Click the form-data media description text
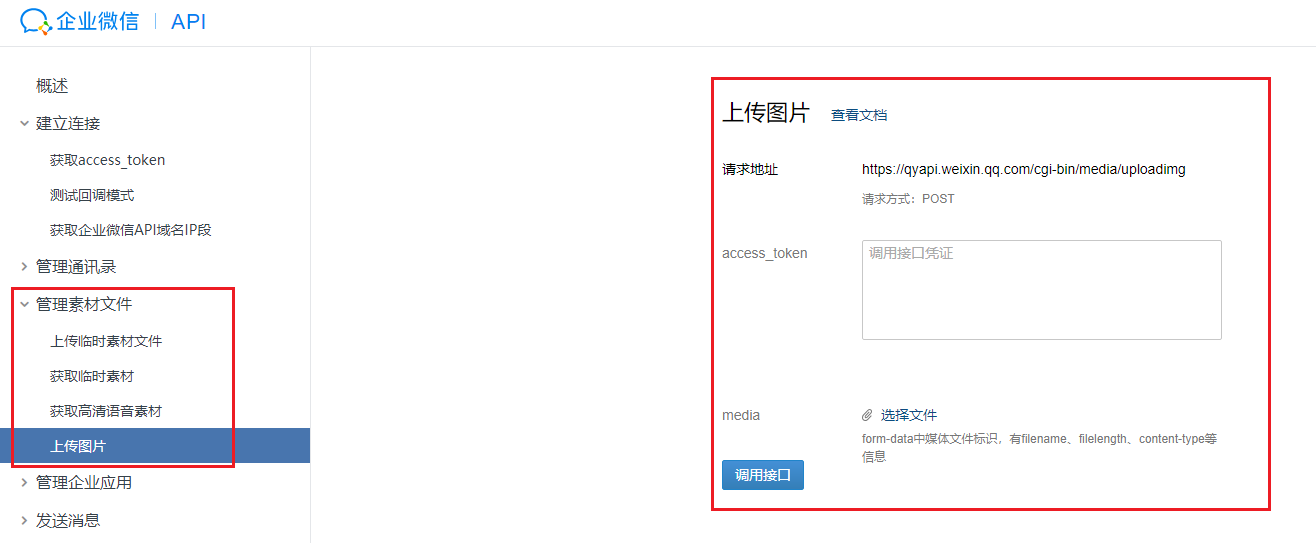This screenshot has height=543, width=1316. coord(1039,447)
